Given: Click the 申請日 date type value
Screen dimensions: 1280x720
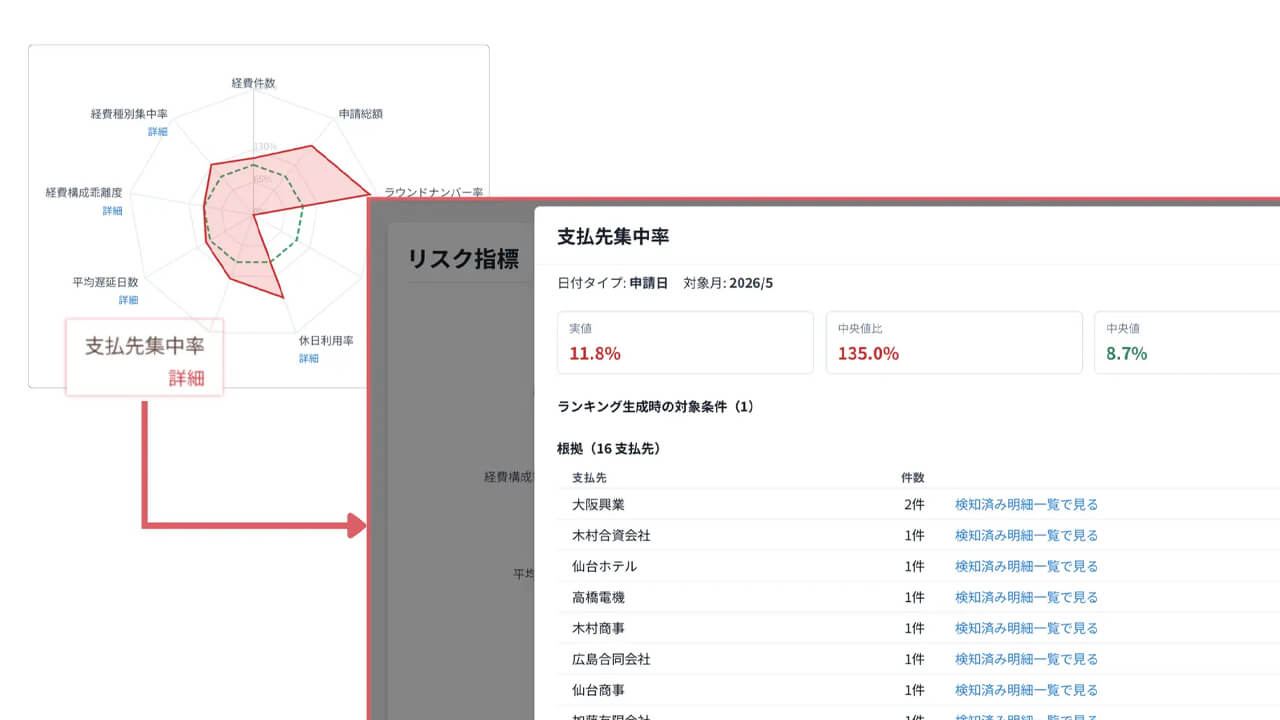Looking at the screenshot, I should pos(648,283).
